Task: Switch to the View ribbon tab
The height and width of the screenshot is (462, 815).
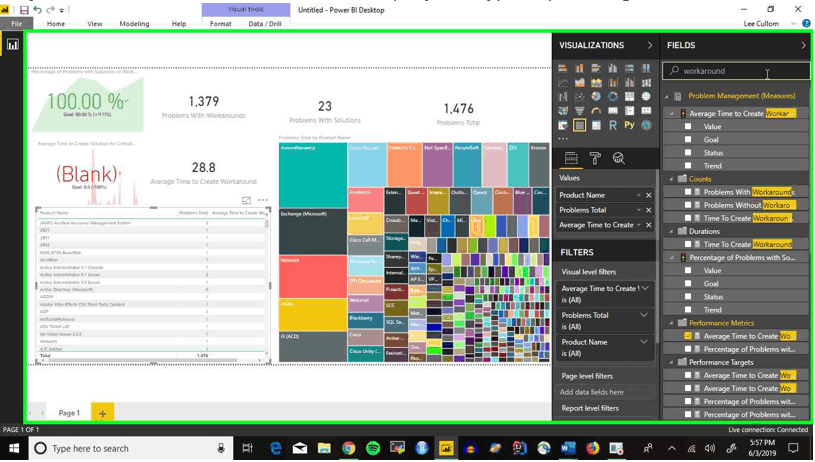Action: click(x=95, y=23)
